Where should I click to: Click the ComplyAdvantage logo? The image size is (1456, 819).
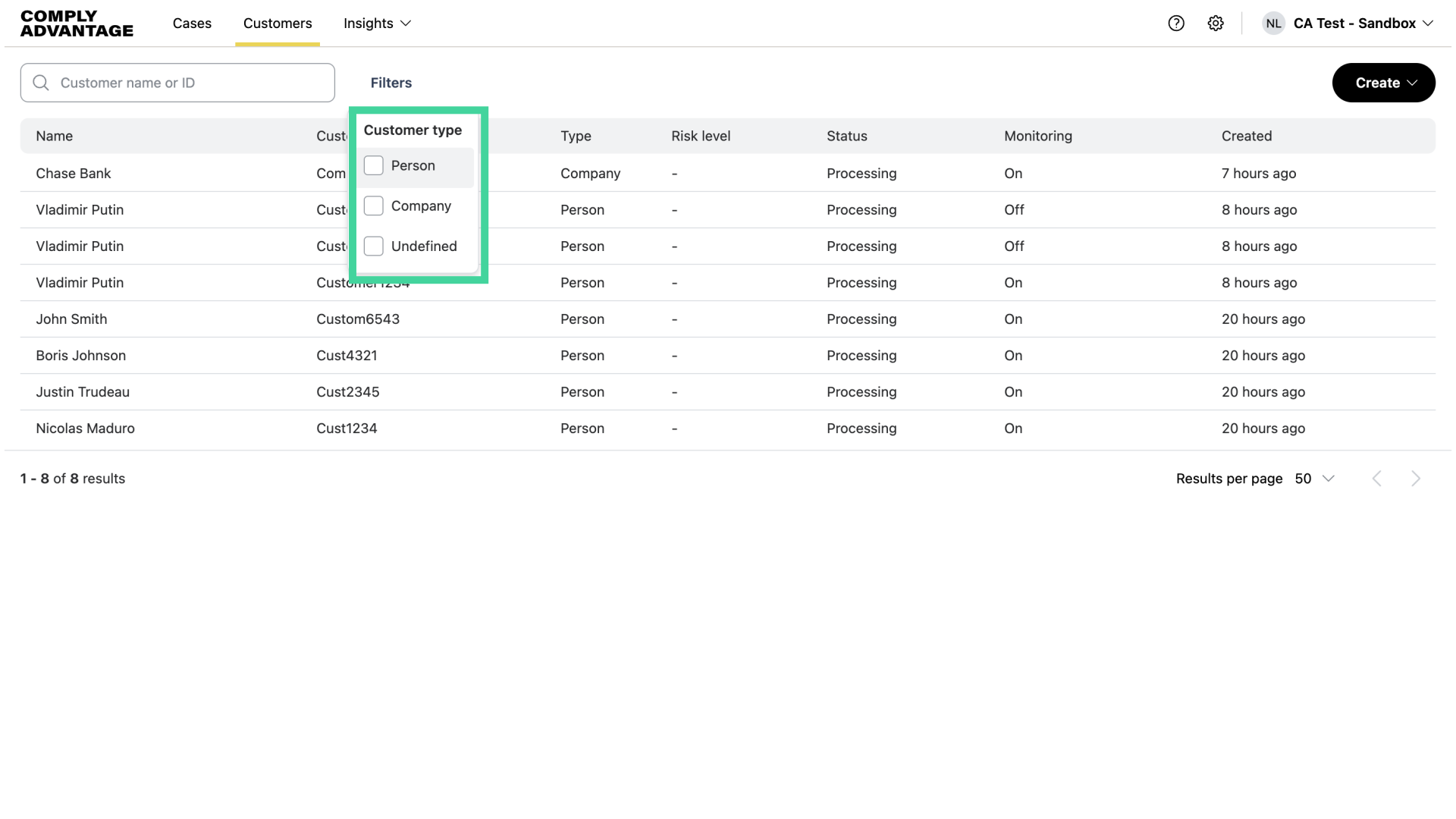point(76,24)
